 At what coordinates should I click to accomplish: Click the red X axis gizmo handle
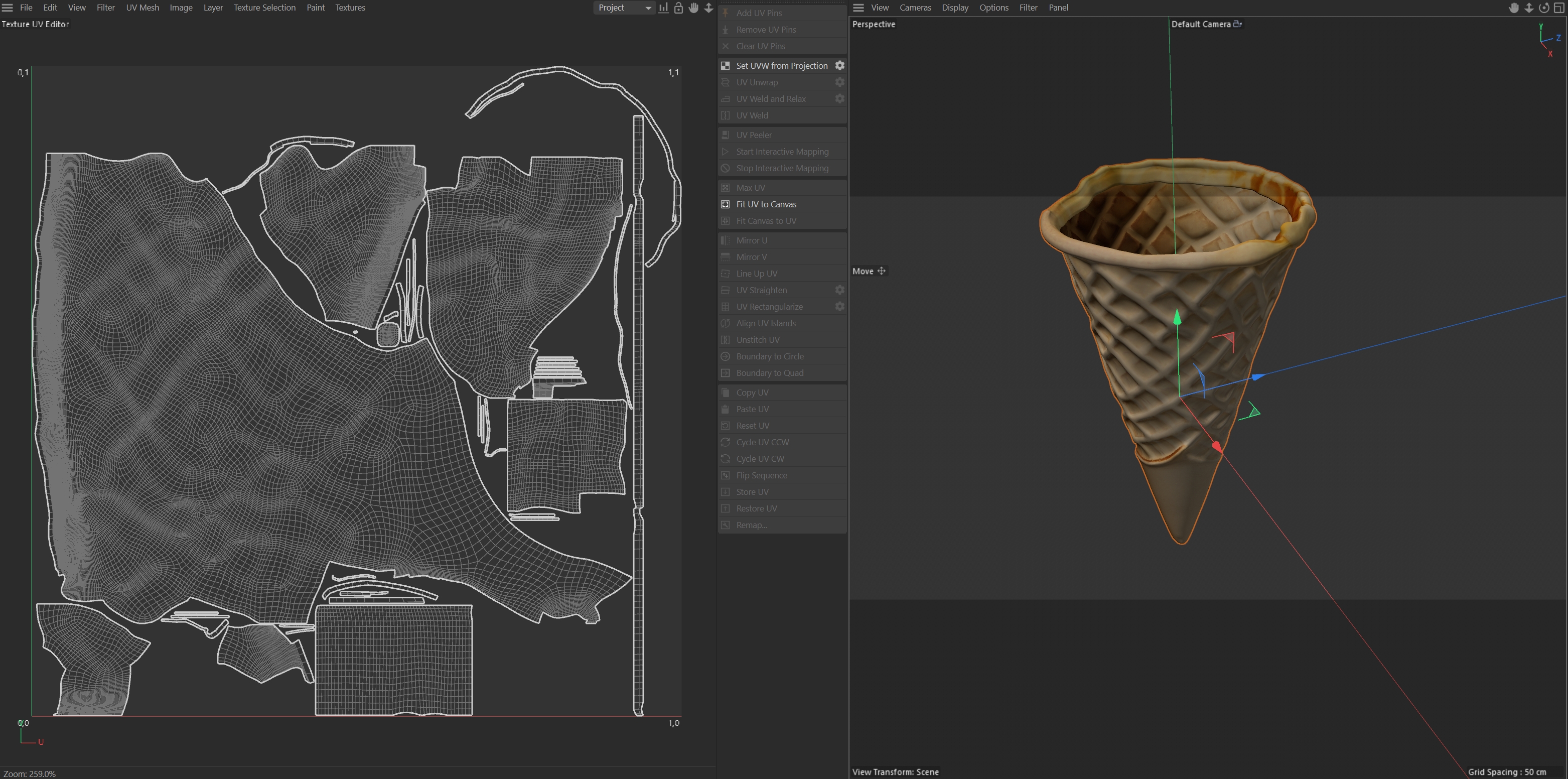[1216, 446]
